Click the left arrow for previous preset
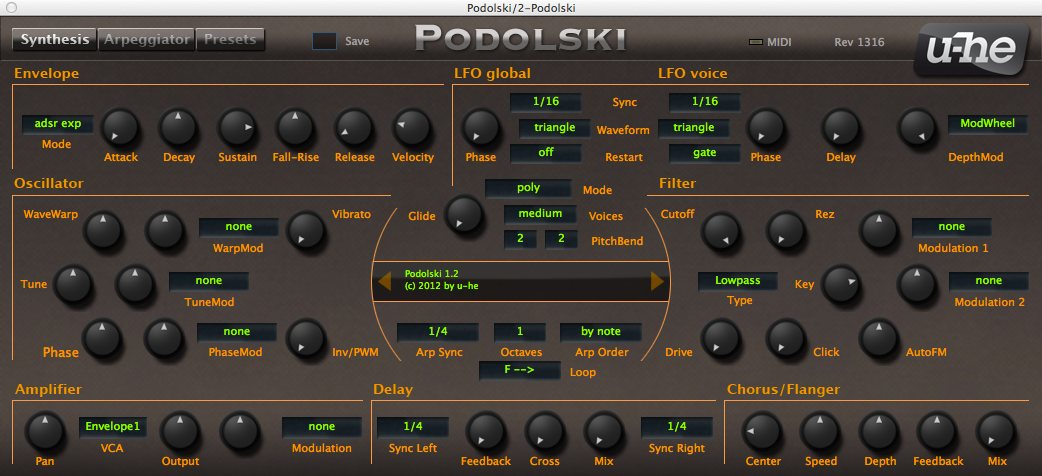1042x476 pixels. click(x=384, y=282)
